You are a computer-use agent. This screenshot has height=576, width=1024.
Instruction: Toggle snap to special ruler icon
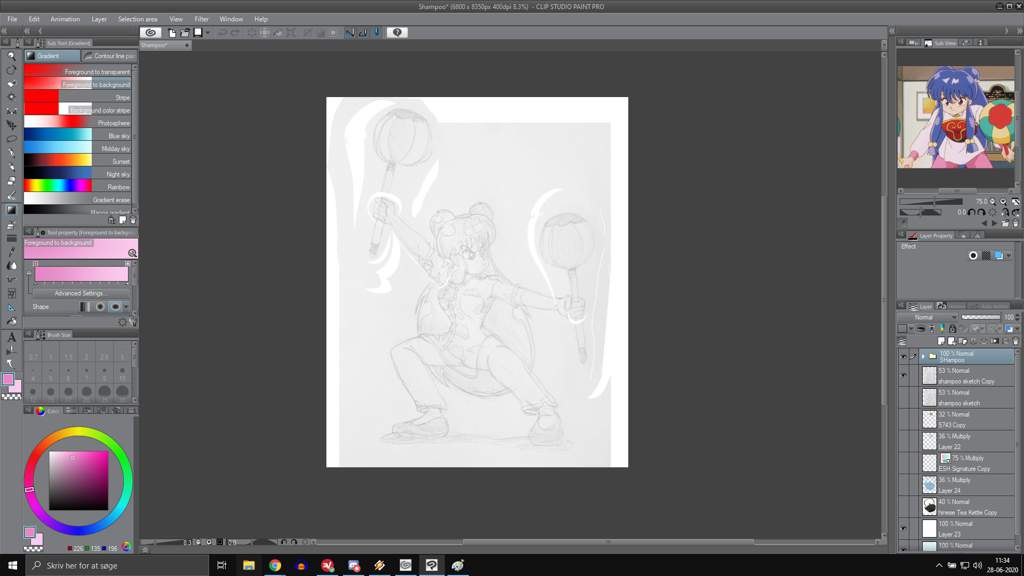362,32
